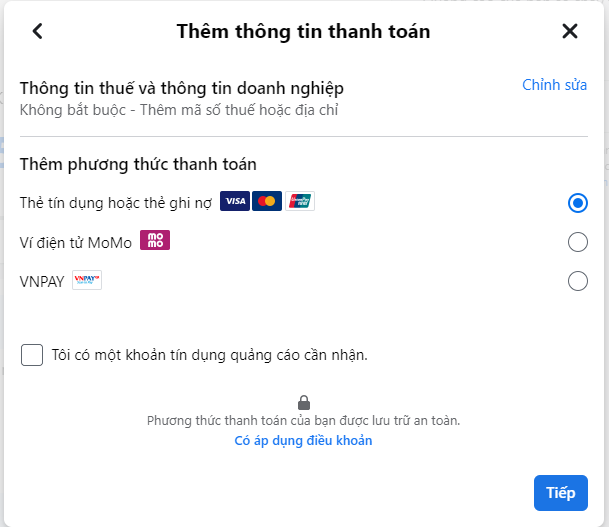Select credit or debit card radio button
Screen dimensions: 609x527
(577, 203)
